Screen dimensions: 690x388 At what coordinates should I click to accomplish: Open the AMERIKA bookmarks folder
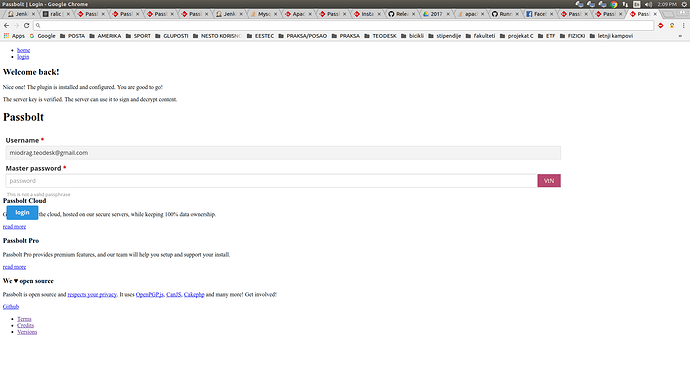105,36
